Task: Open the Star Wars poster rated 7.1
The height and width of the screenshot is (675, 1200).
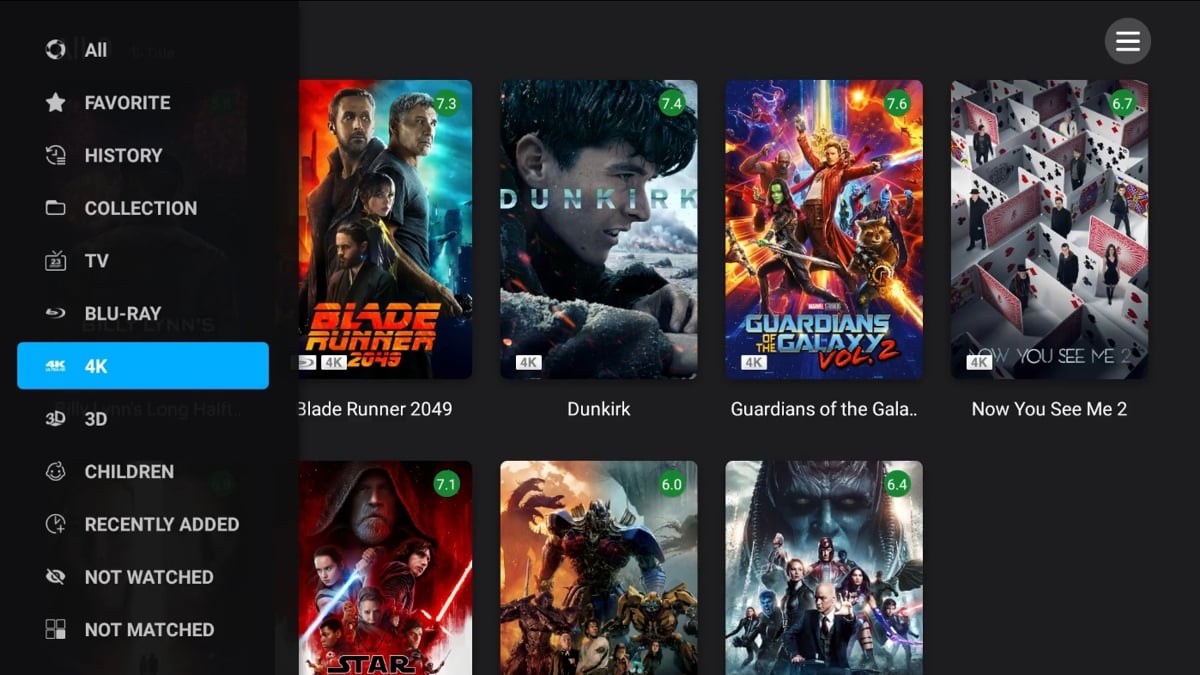Action: 385,568
